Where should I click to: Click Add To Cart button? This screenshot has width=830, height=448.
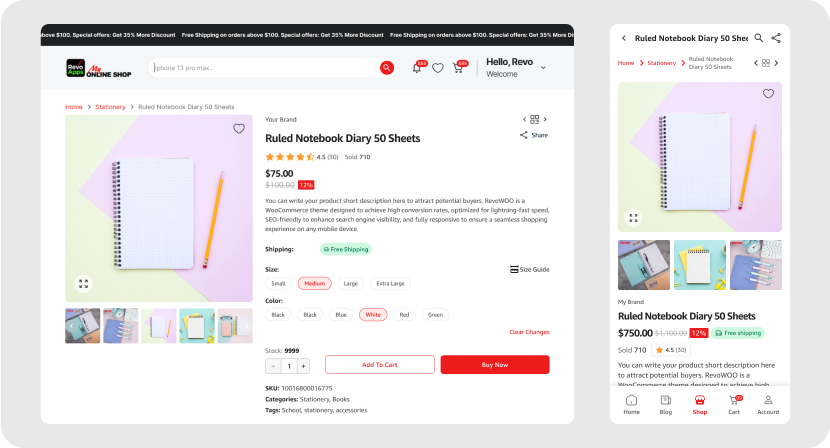click(x=380, y=365)
